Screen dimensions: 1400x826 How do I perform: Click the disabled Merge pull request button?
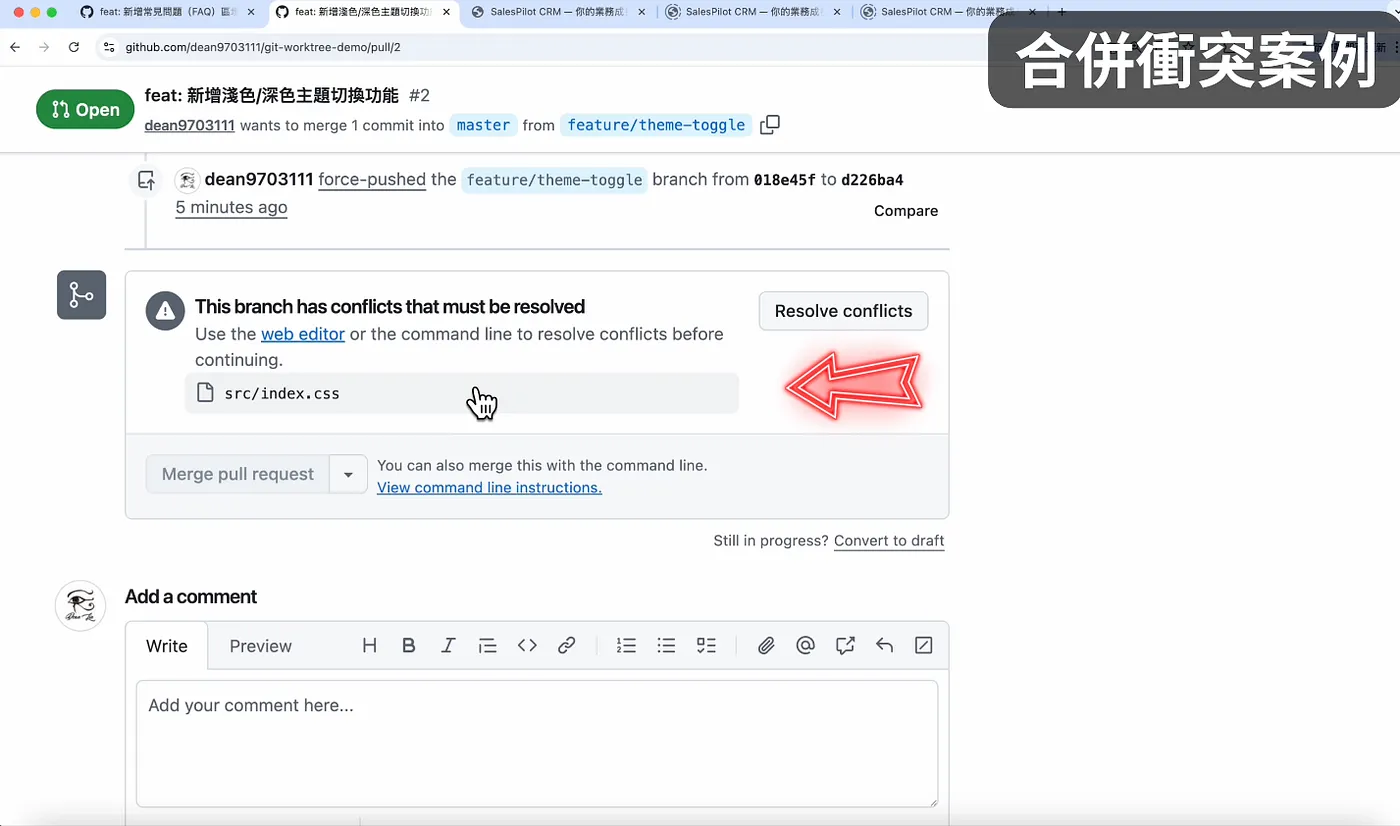[x=238, y=474]
